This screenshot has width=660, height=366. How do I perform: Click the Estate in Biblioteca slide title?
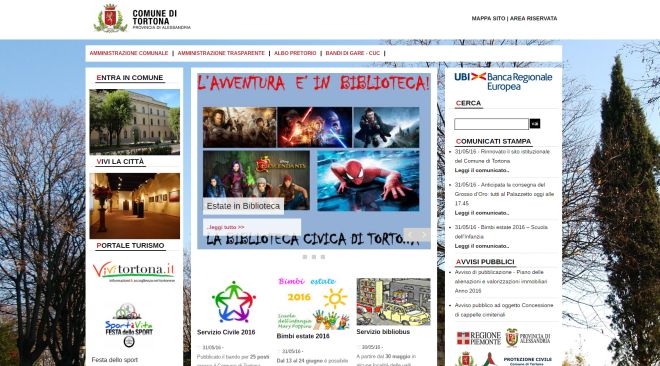coord(243,206)
